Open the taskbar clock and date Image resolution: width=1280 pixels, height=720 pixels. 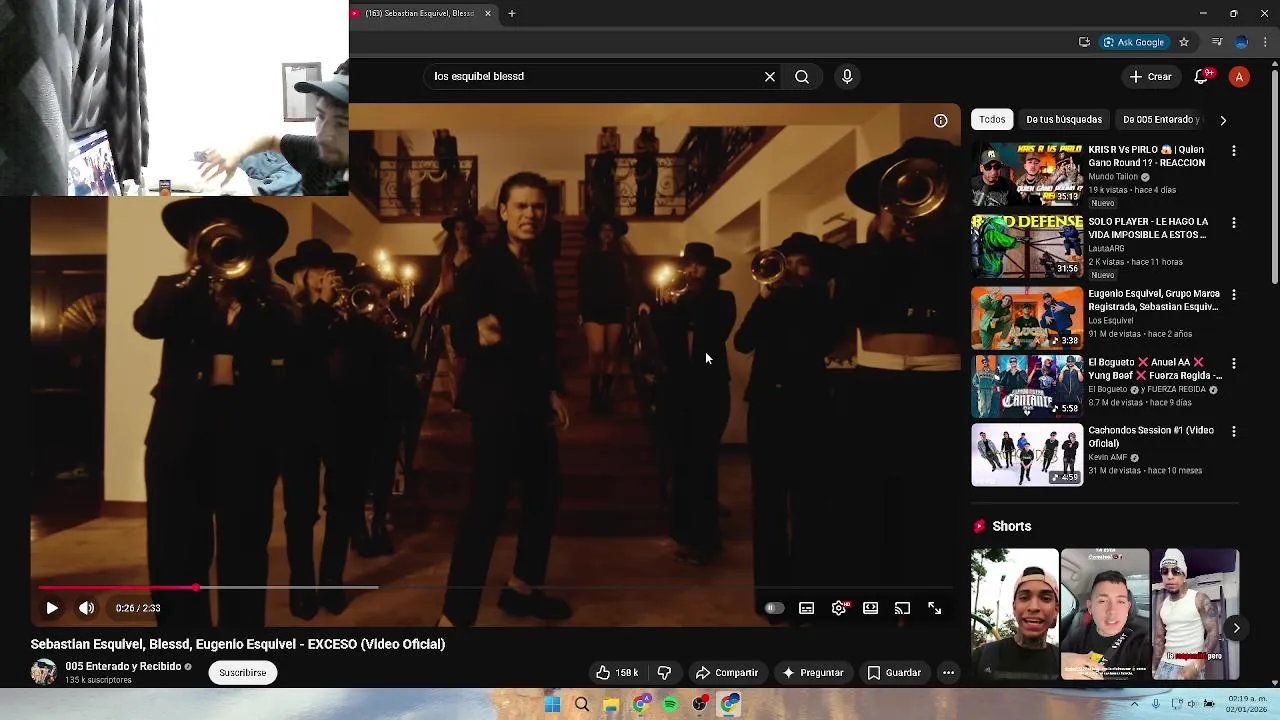pos(1248,704)
